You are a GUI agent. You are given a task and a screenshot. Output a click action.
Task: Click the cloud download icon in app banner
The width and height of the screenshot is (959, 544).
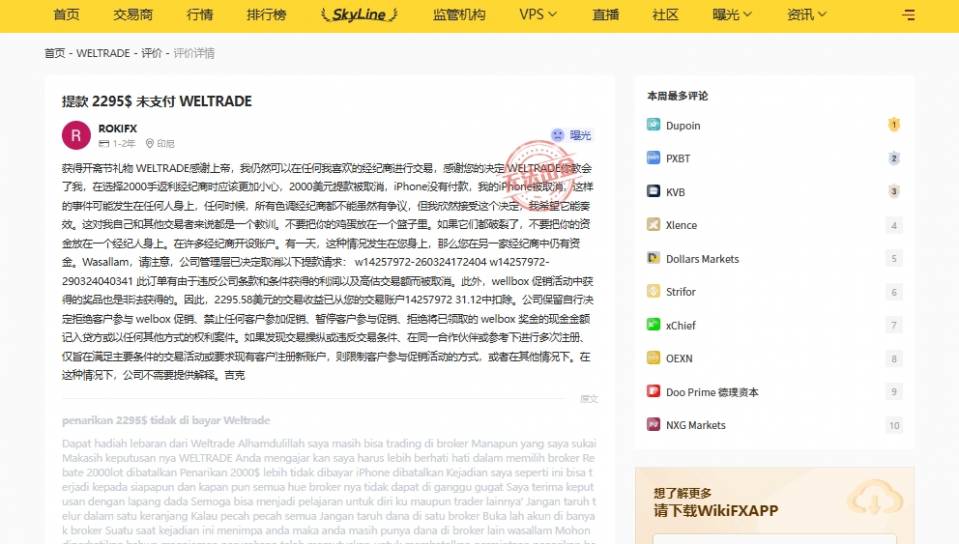(875, 498)
